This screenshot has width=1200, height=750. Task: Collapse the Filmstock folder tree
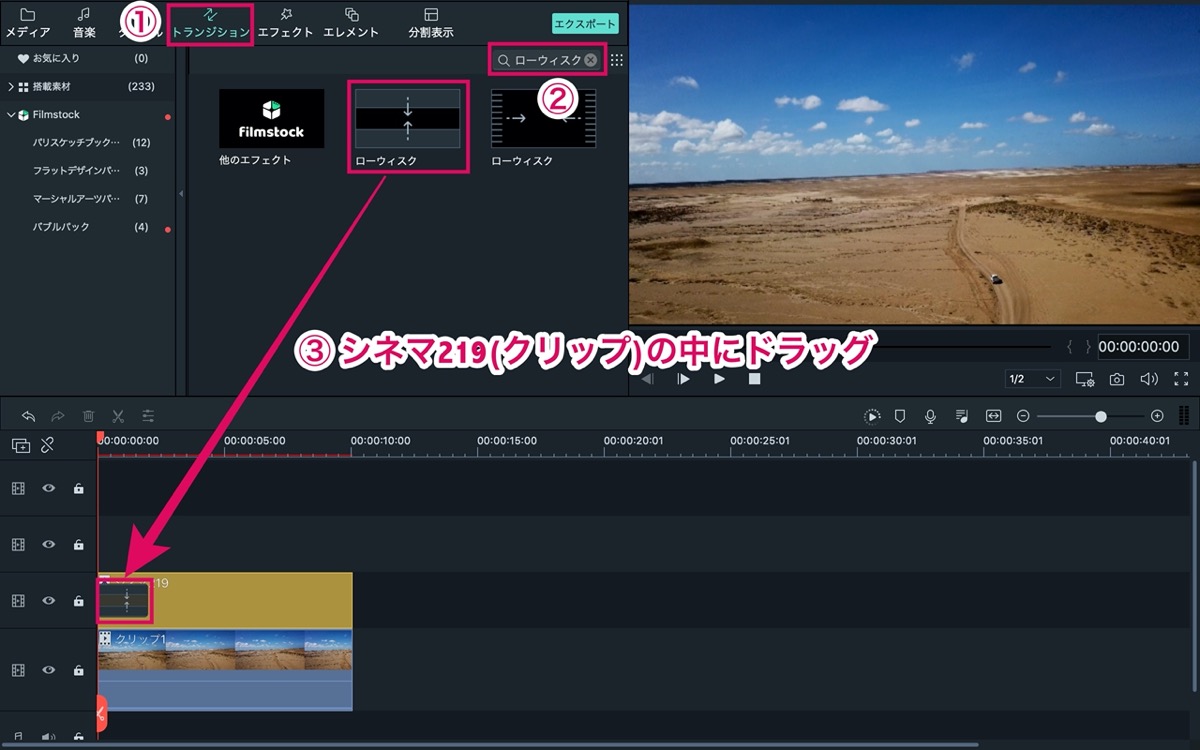tap(11, 115)
